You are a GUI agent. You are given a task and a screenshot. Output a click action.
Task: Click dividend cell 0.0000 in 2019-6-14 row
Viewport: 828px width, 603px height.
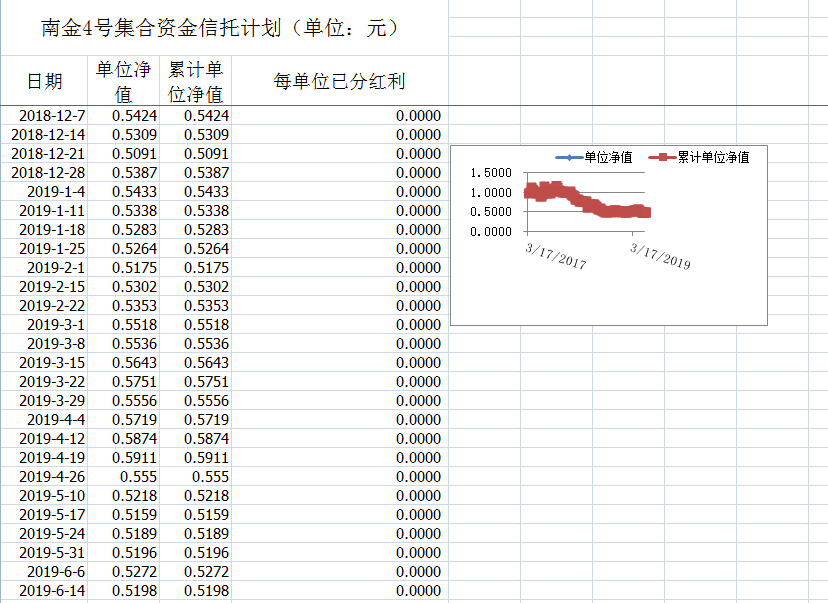[x=340, y=591]
